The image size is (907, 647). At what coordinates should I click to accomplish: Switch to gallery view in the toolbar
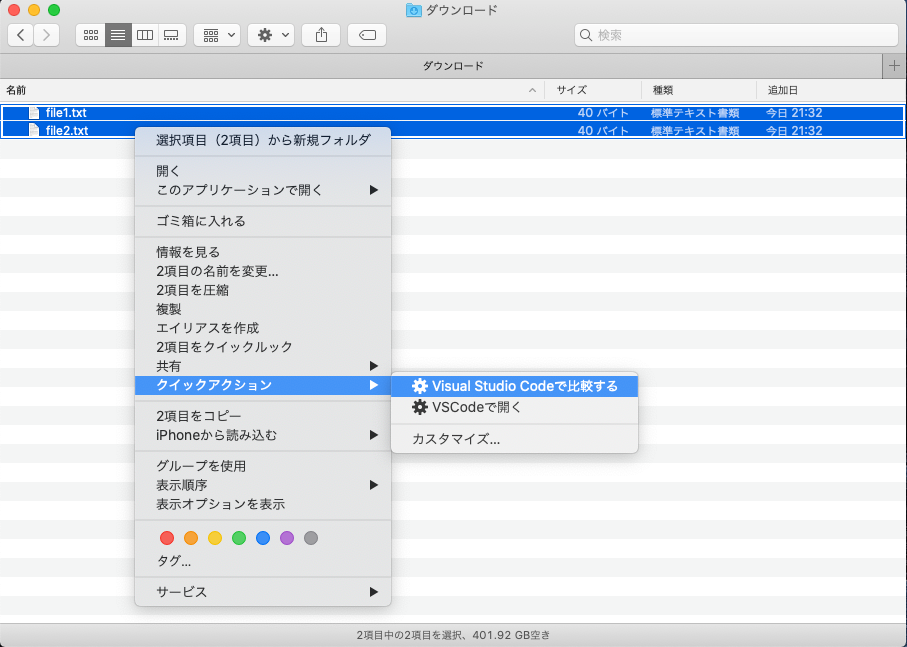click(170, 35)
